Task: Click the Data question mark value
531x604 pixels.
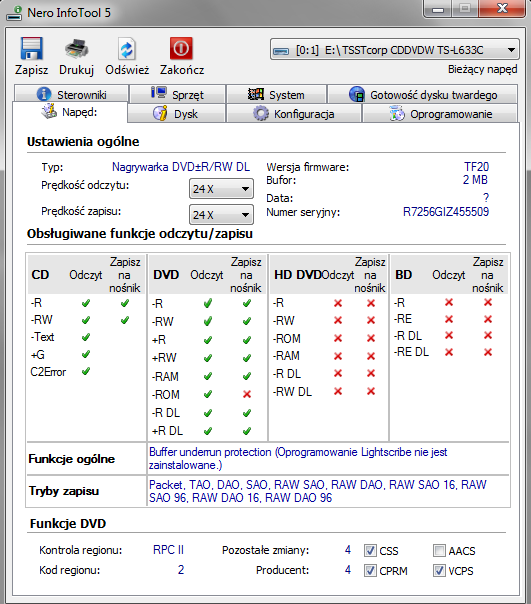Action: pos(486,198)
